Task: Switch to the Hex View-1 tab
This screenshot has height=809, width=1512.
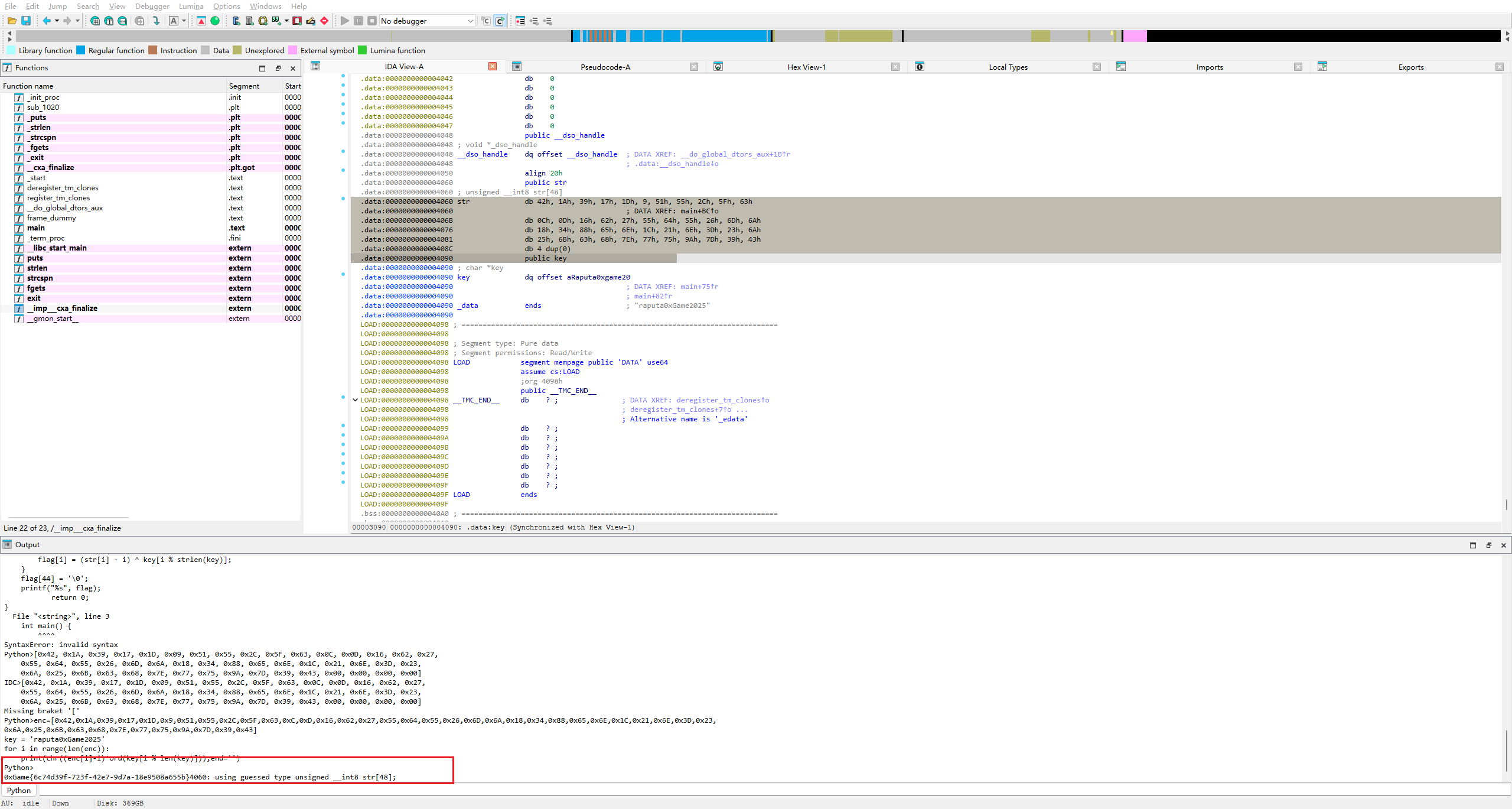Action: [x=806, y=67]
